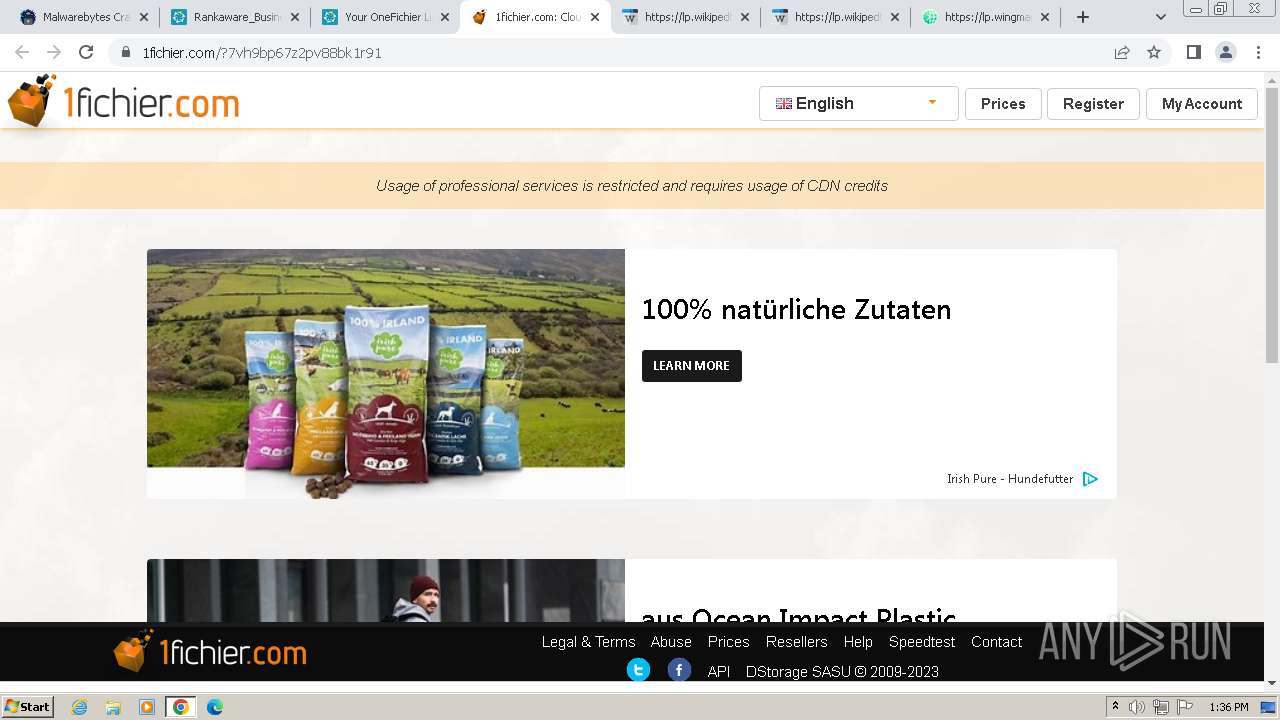Screen dimensions: 1280x720
Task: Open a new browser tab
Action: tap(1082, 17)
